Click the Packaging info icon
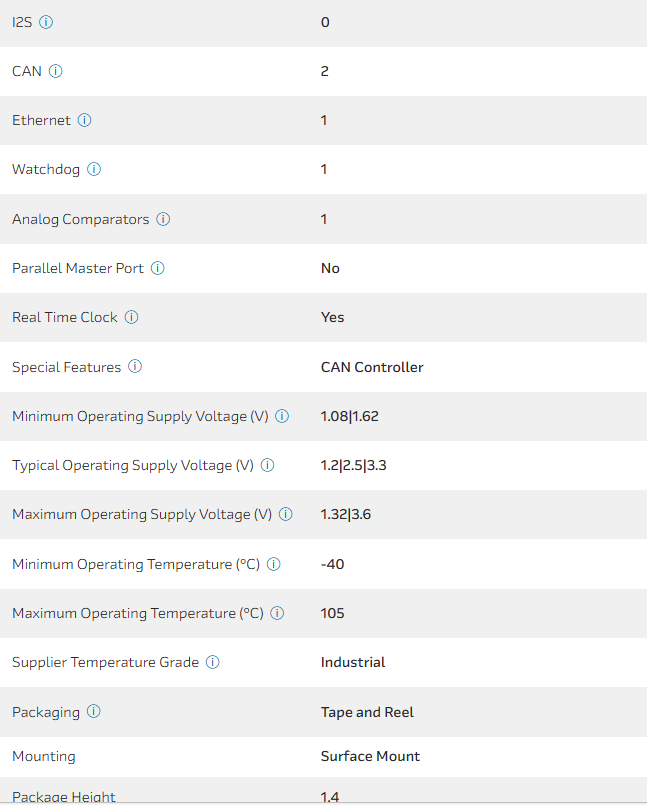This screenshot has width=647, height=805. (94, 712)
